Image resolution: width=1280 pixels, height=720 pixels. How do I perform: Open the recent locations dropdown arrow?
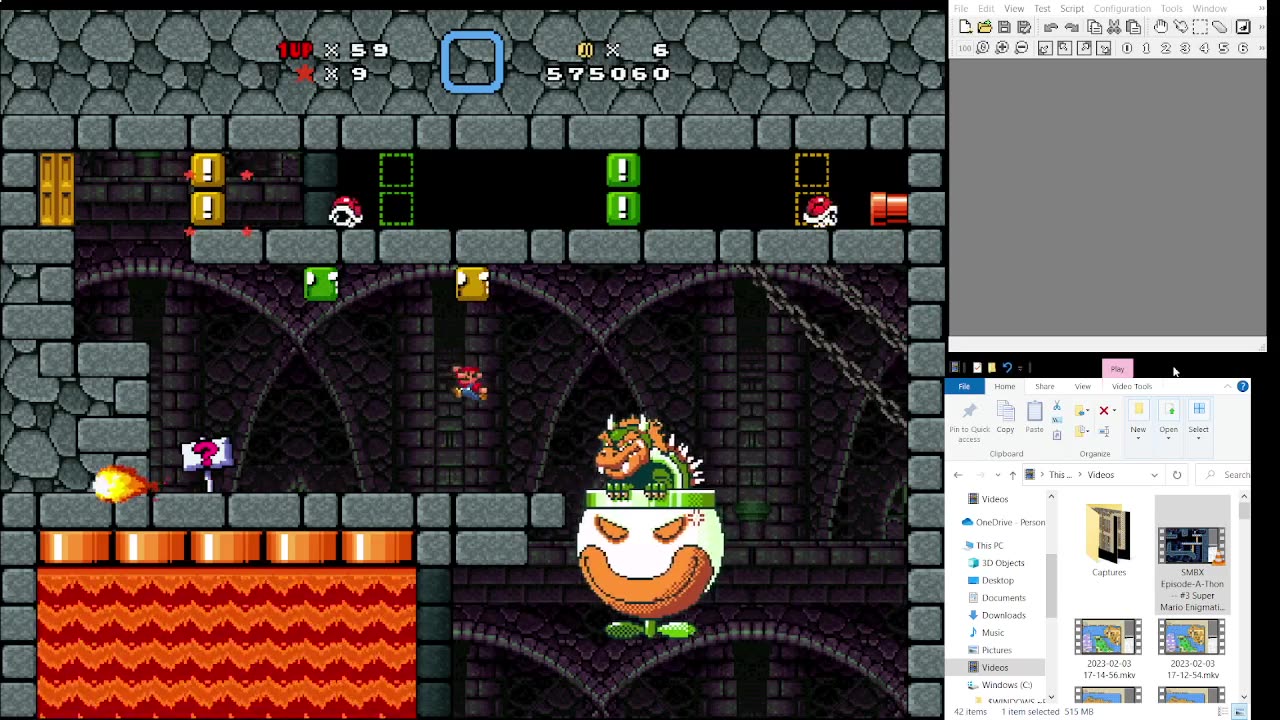[x=998, y=475]
